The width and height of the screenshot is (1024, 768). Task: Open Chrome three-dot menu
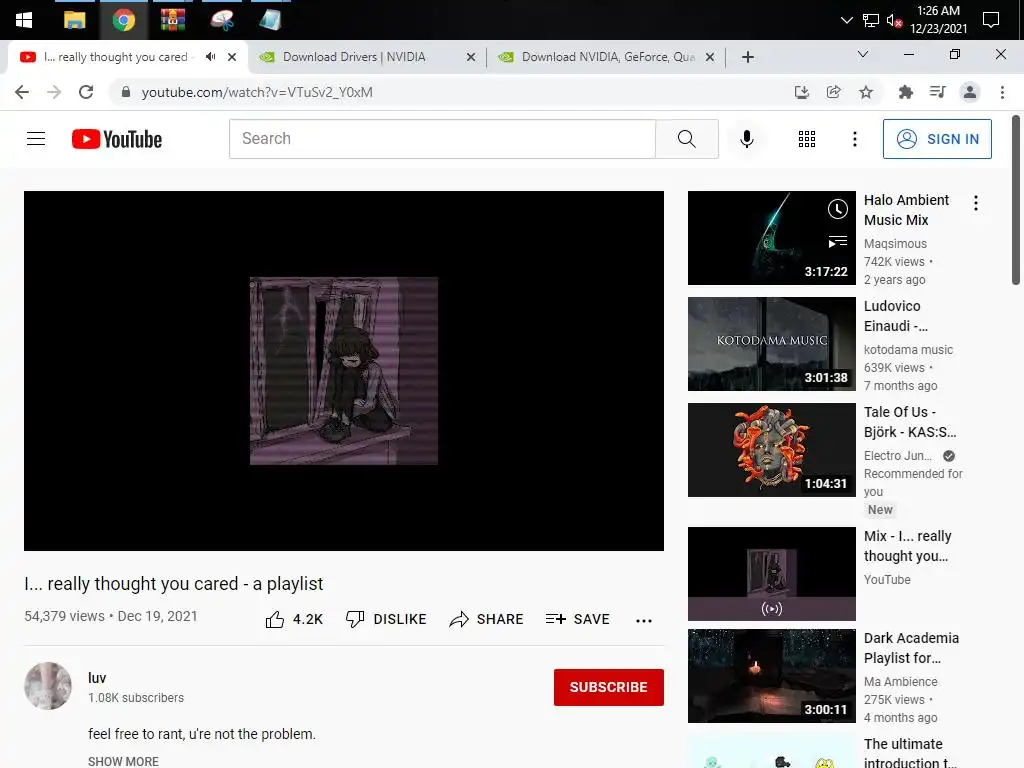(x=1002, y=92)
